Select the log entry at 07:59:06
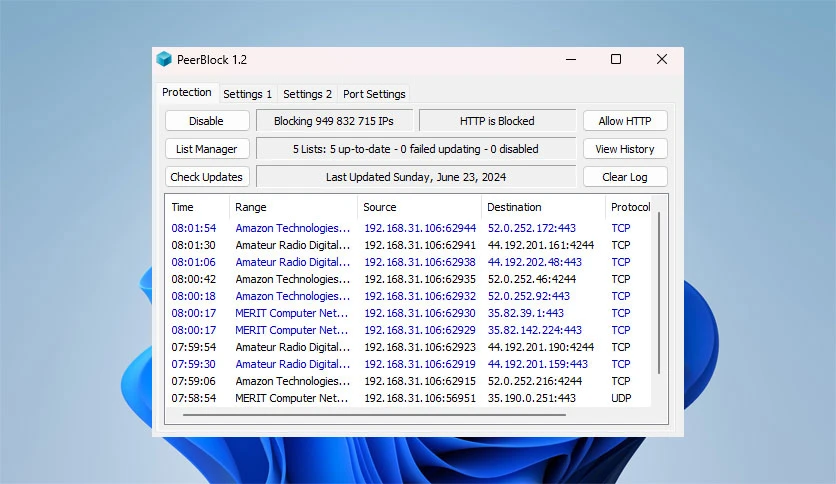Image resolution: width=836 pixels, height=484 pixels. 408,381
